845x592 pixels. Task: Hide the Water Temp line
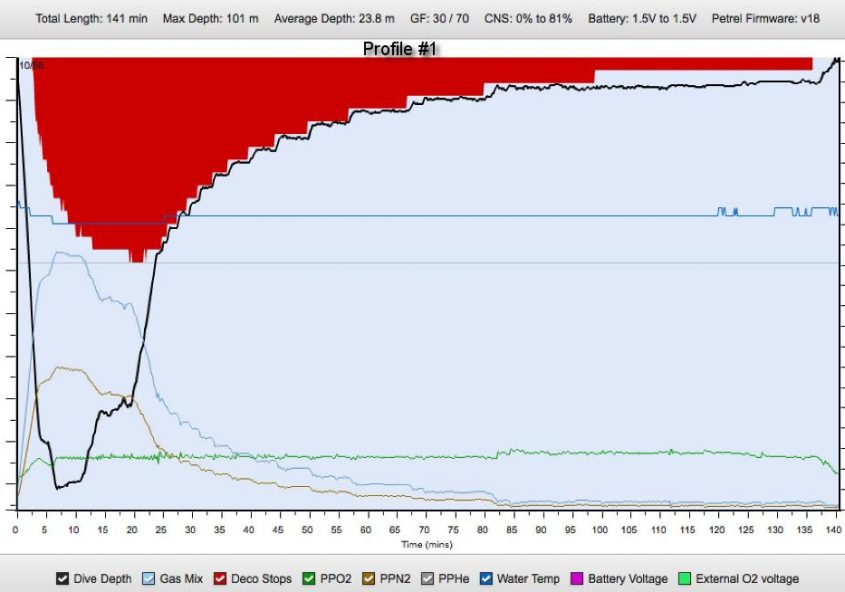[486, 578]
